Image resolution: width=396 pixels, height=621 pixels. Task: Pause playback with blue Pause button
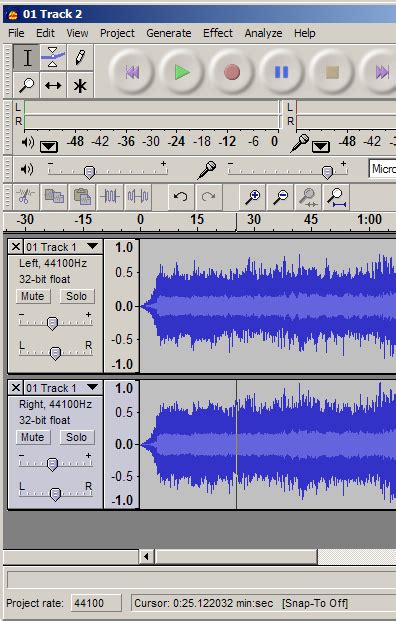[x=282, y=72]
